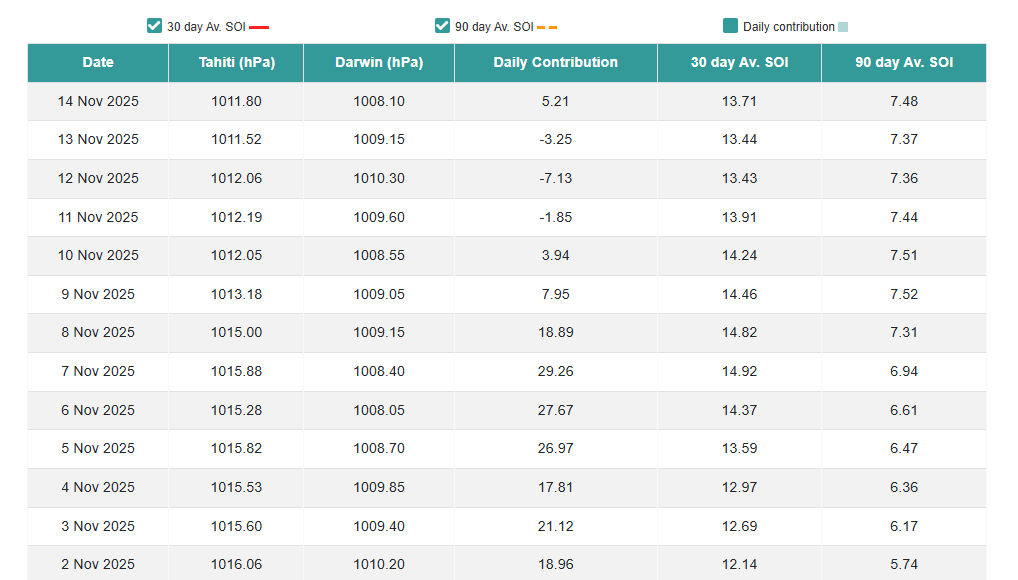This screenshot has width=1018, height=580.
Task: Uncheck the 30 day Av. SOI checkbox
Action: coord(154,26)
